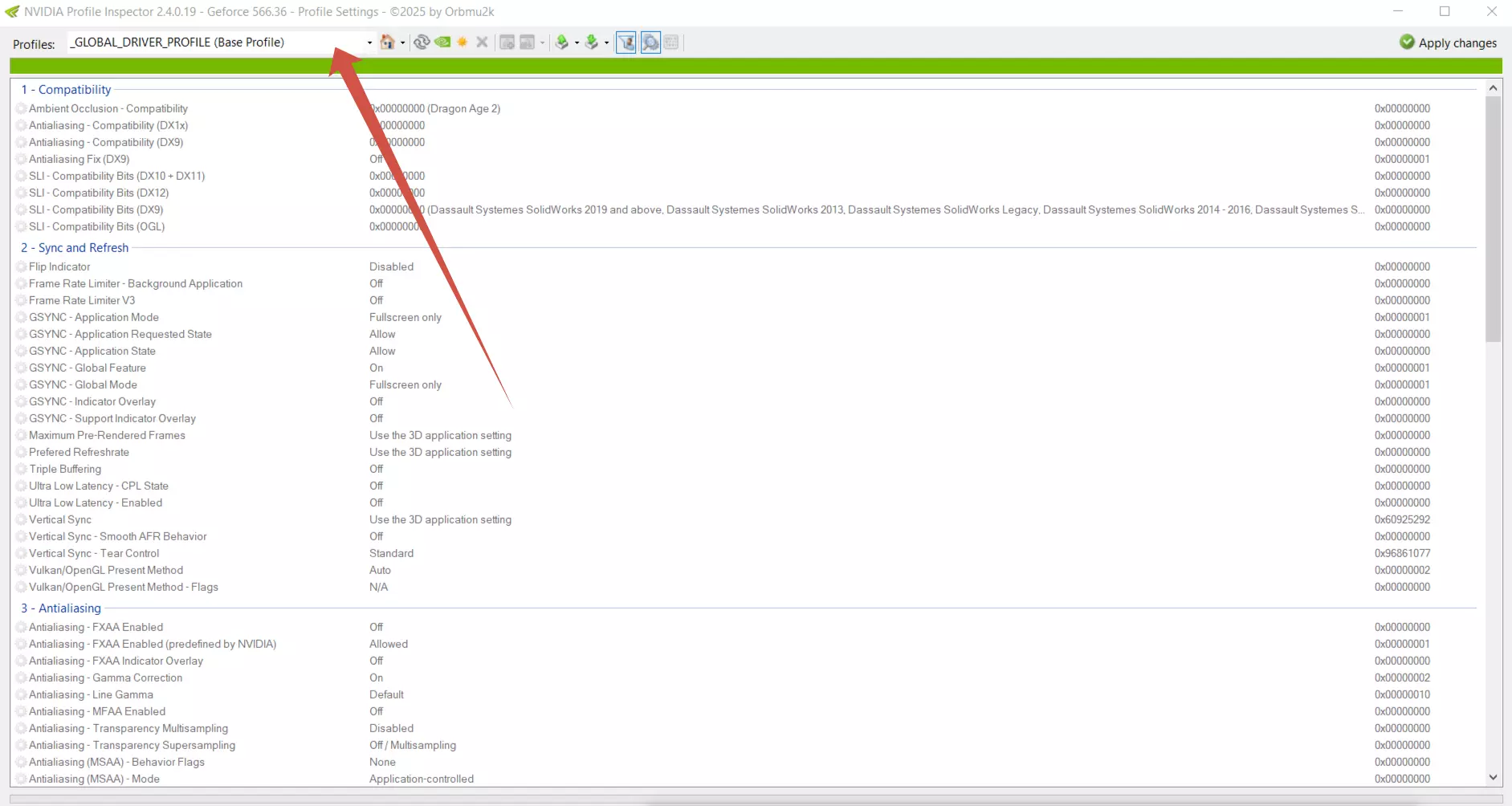
Task: Click the Apply changes button
Action: tap(1449, 43)
